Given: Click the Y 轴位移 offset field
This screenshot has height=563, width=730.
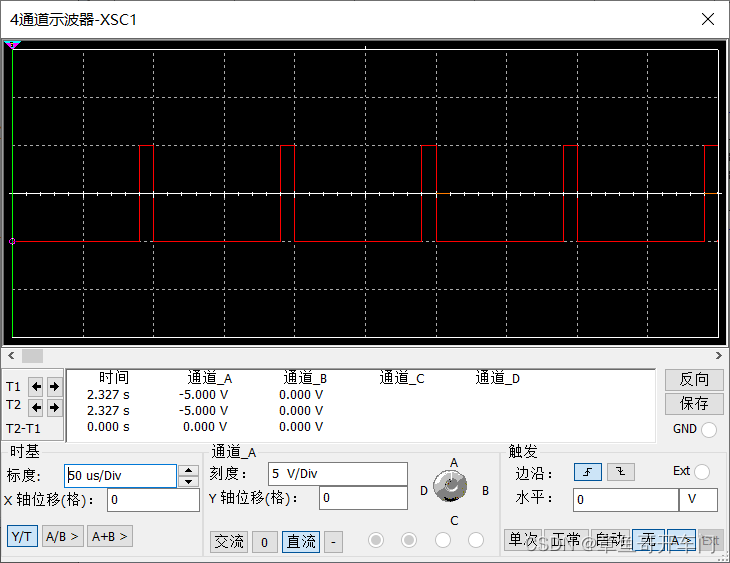Looking at the screenshot, I should [363, 498].
